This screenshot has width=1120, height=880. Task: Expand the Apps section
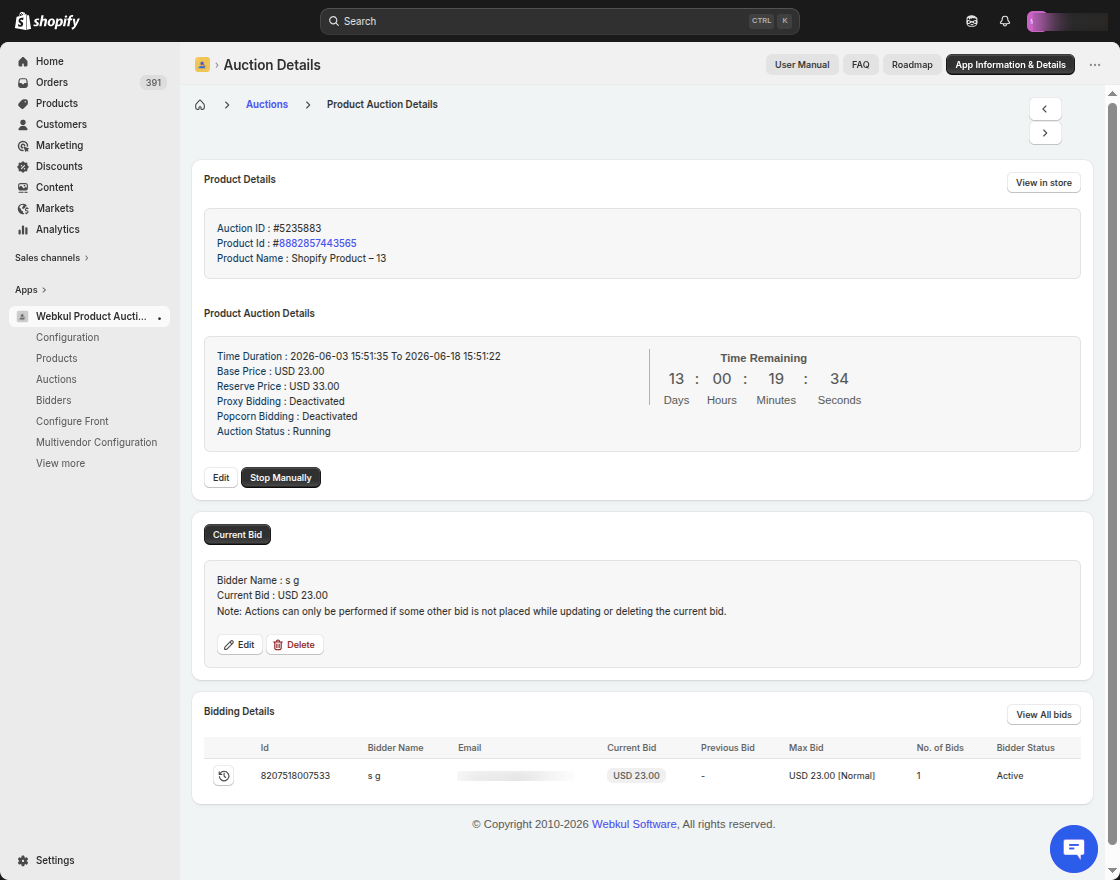(31, 290)
